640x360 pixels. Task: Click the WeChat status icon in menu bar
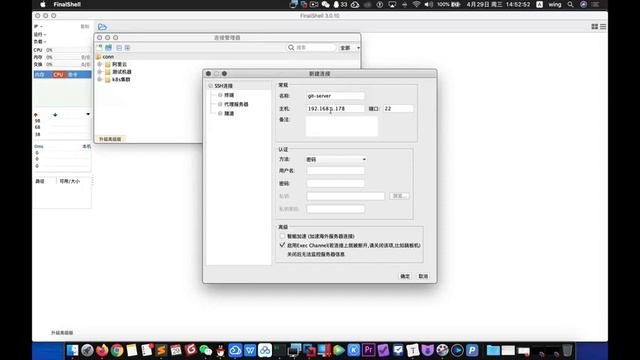tap(325, 4)
